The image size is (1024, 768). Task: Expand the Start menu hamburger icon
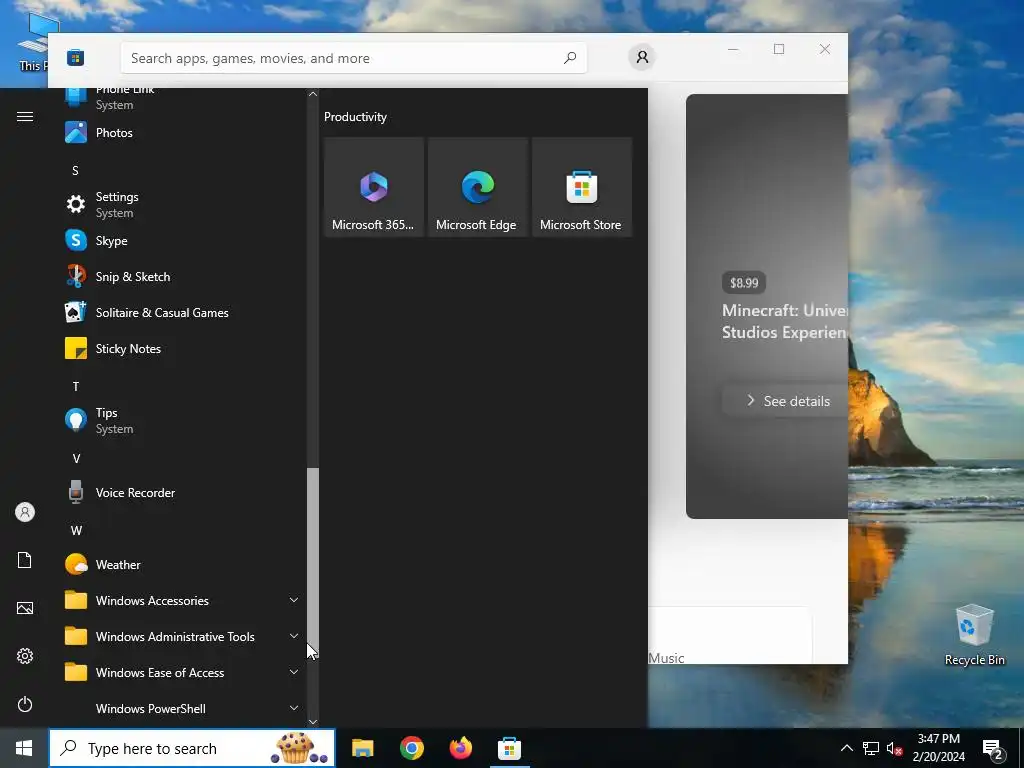coord(25,116)
